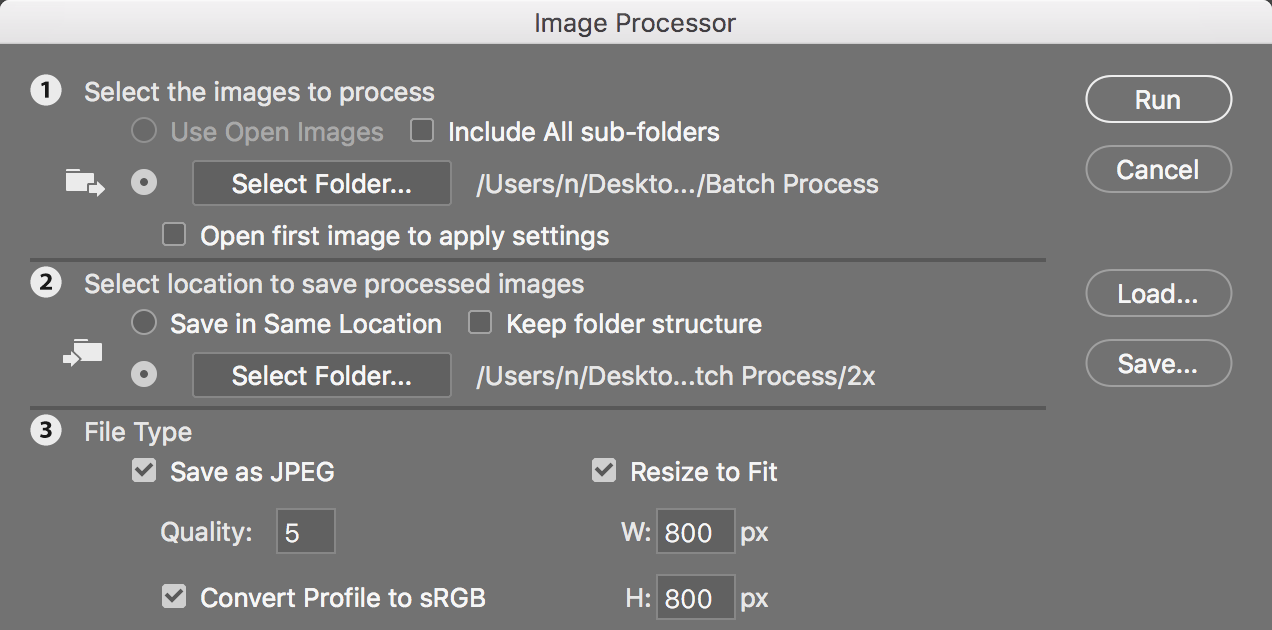
Task: Disable Resize to Fit
Action: point(604,470)
